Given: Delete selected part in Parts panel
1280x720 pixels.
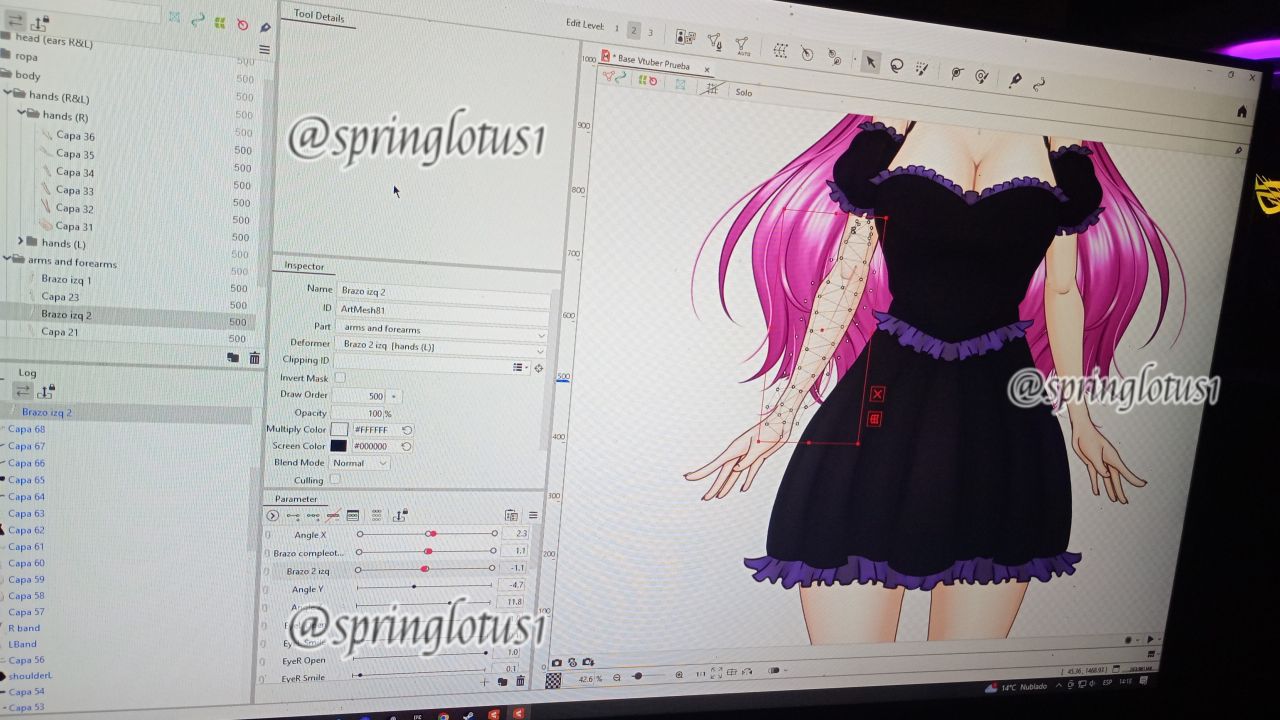Looking at the screenshot, I should click(x=254, y=357).
